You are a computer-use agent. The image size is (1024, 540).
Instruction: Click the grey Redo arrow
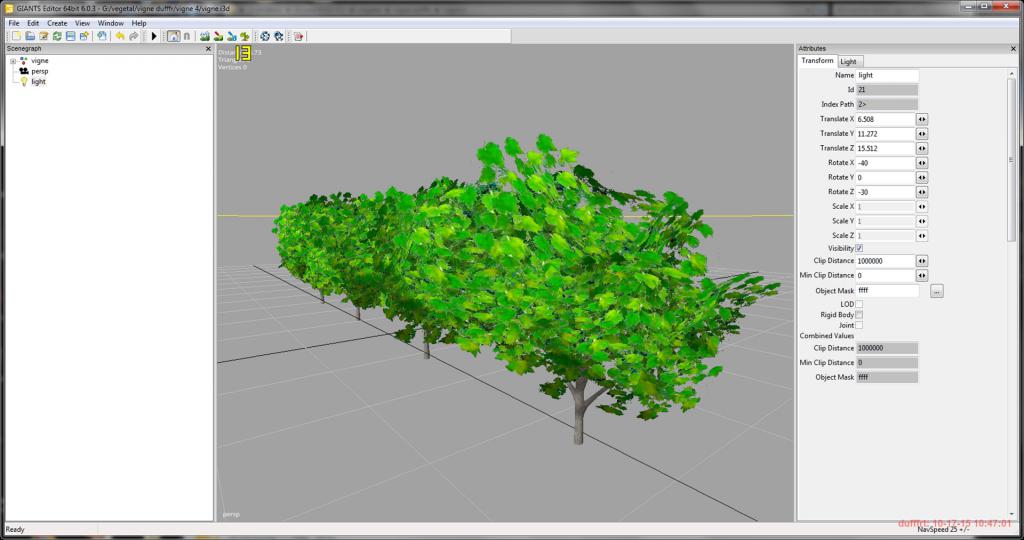pos(133,37)
